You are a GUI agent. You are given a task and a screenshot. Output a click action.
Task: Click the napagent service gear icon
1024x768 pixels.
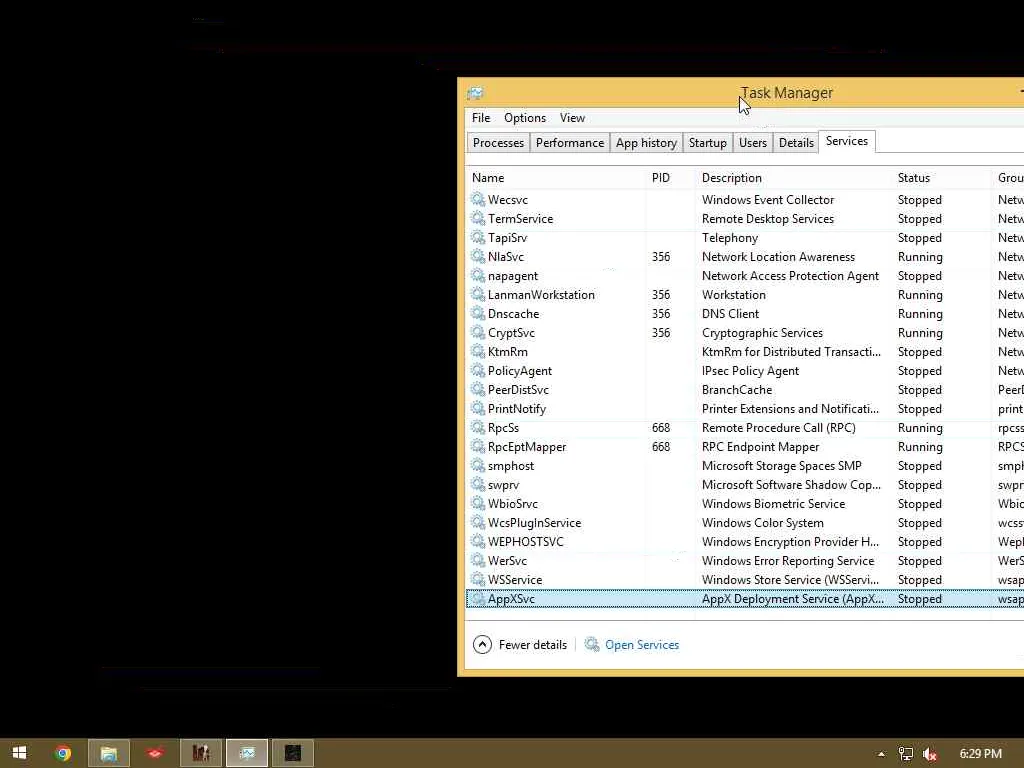click(478, 275)
